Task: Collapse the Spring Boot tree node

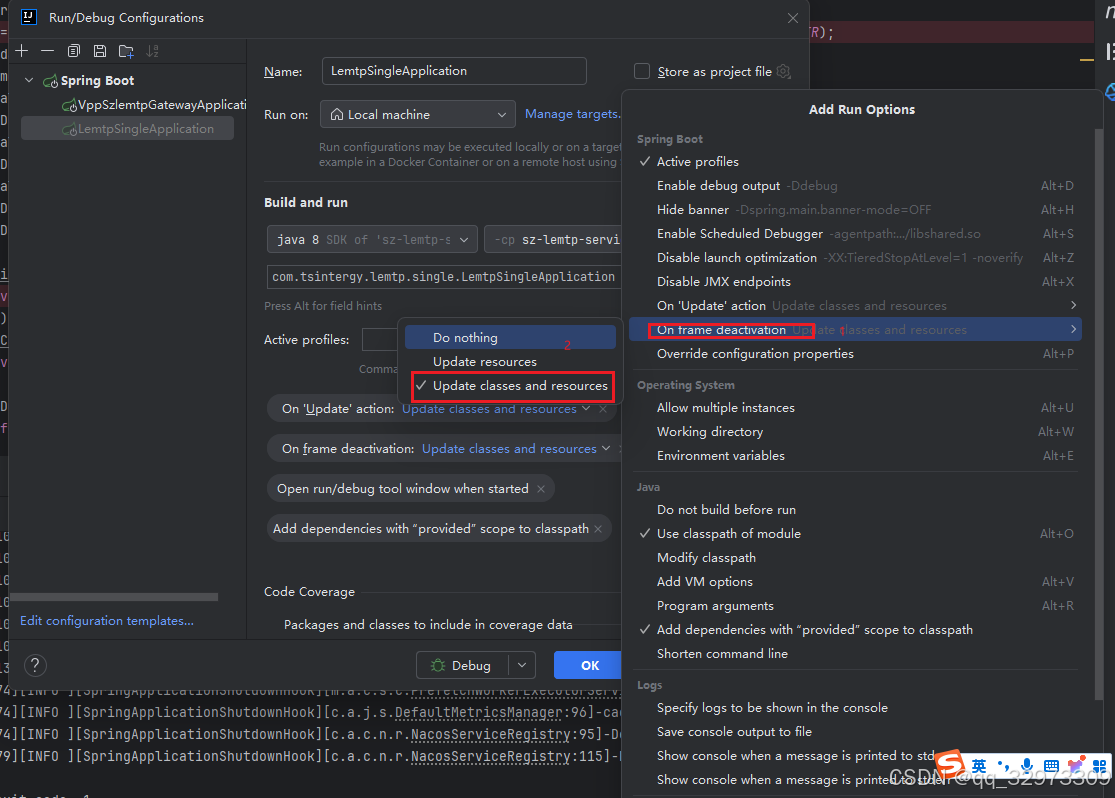Action: [29, 80]
